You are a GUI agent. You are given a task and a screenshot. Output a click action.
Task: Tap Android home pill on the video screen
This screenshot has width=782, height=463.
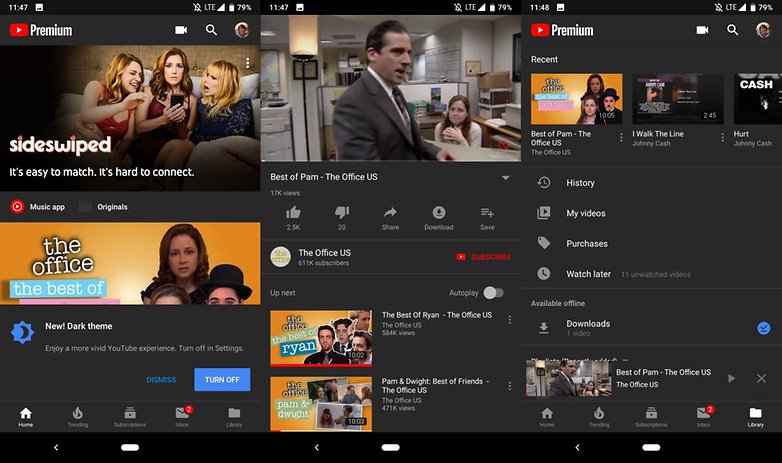pyautogui.click(x=391, y=448)
